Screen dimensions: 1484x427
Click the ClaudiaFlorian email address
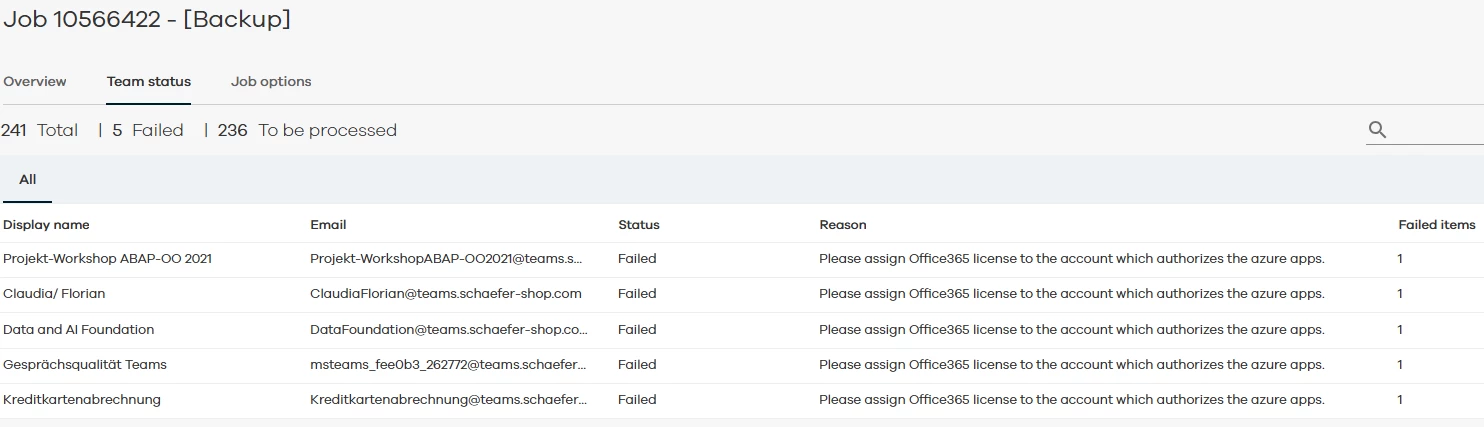[x=446, y=294]
